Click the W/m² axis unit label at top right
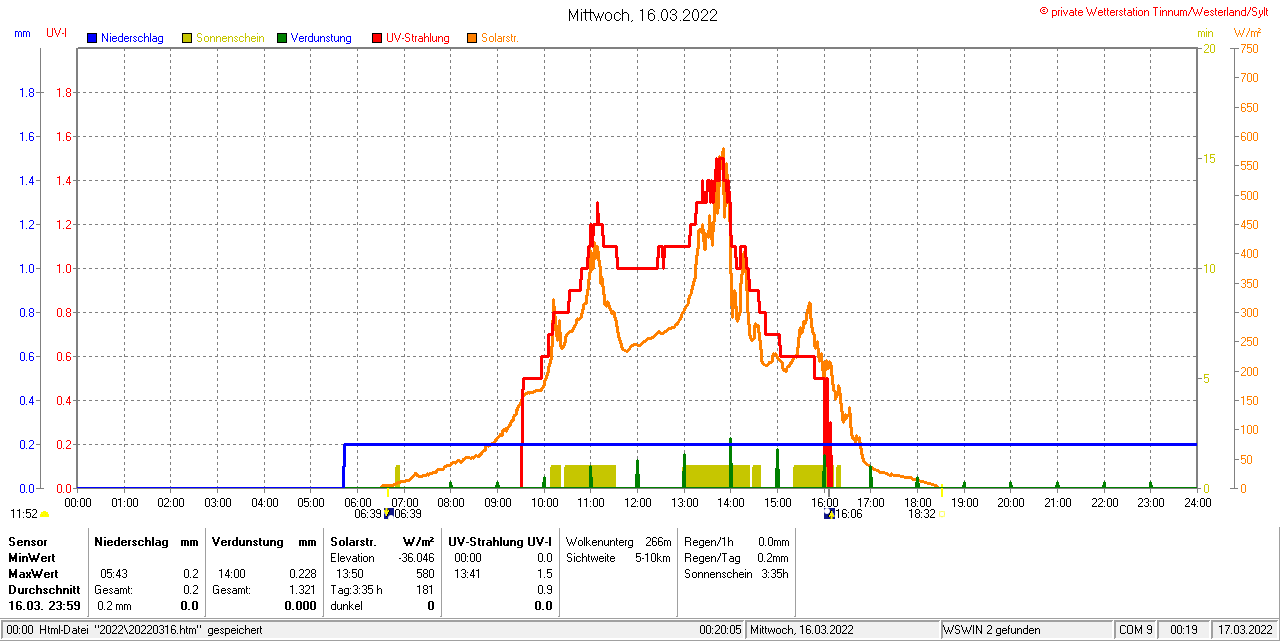This screenshot has width=1280, height=641. [1247, 33]
